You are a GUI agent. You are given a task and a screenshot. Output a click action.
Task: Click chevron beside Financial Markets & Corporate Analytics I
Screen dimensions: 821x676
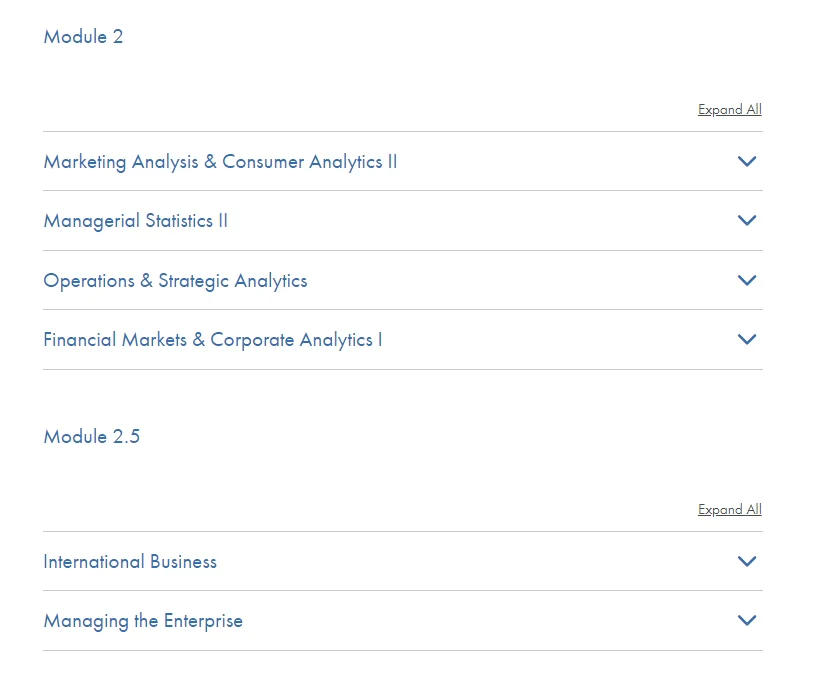(746, 339)
